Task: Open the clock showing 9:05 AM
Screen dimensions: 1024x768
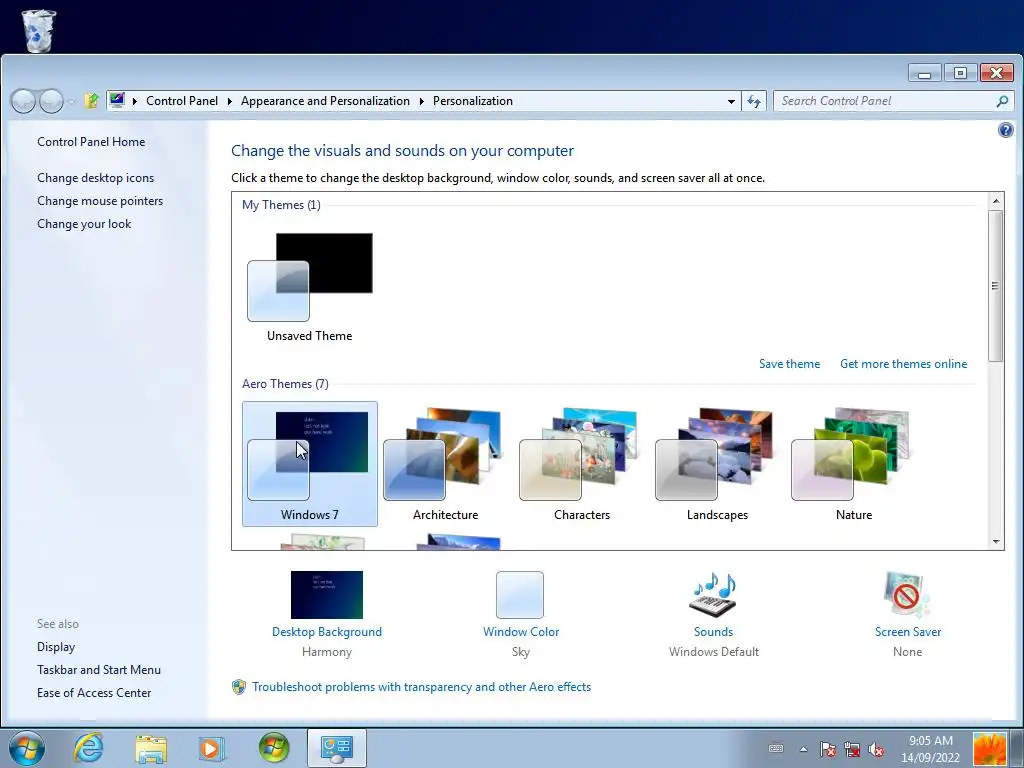Action: (931, 749)
